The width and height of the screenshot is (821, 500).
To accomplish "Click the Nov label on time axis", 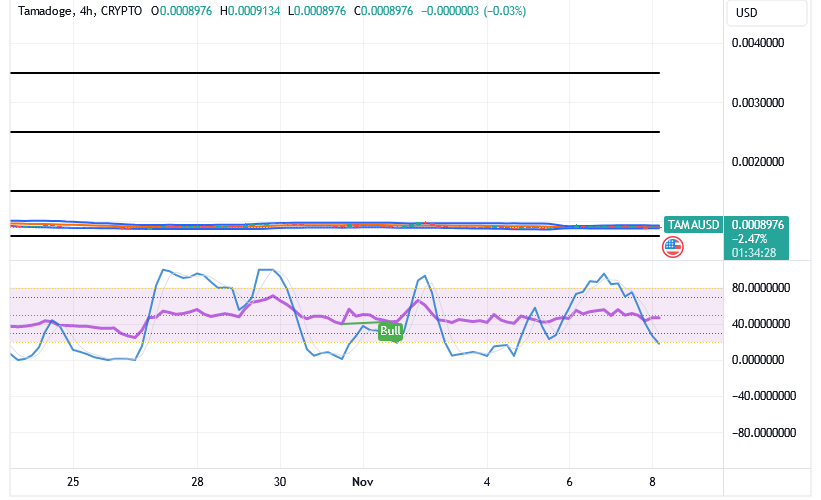I will pyautogui.click(x=362, y=482).
